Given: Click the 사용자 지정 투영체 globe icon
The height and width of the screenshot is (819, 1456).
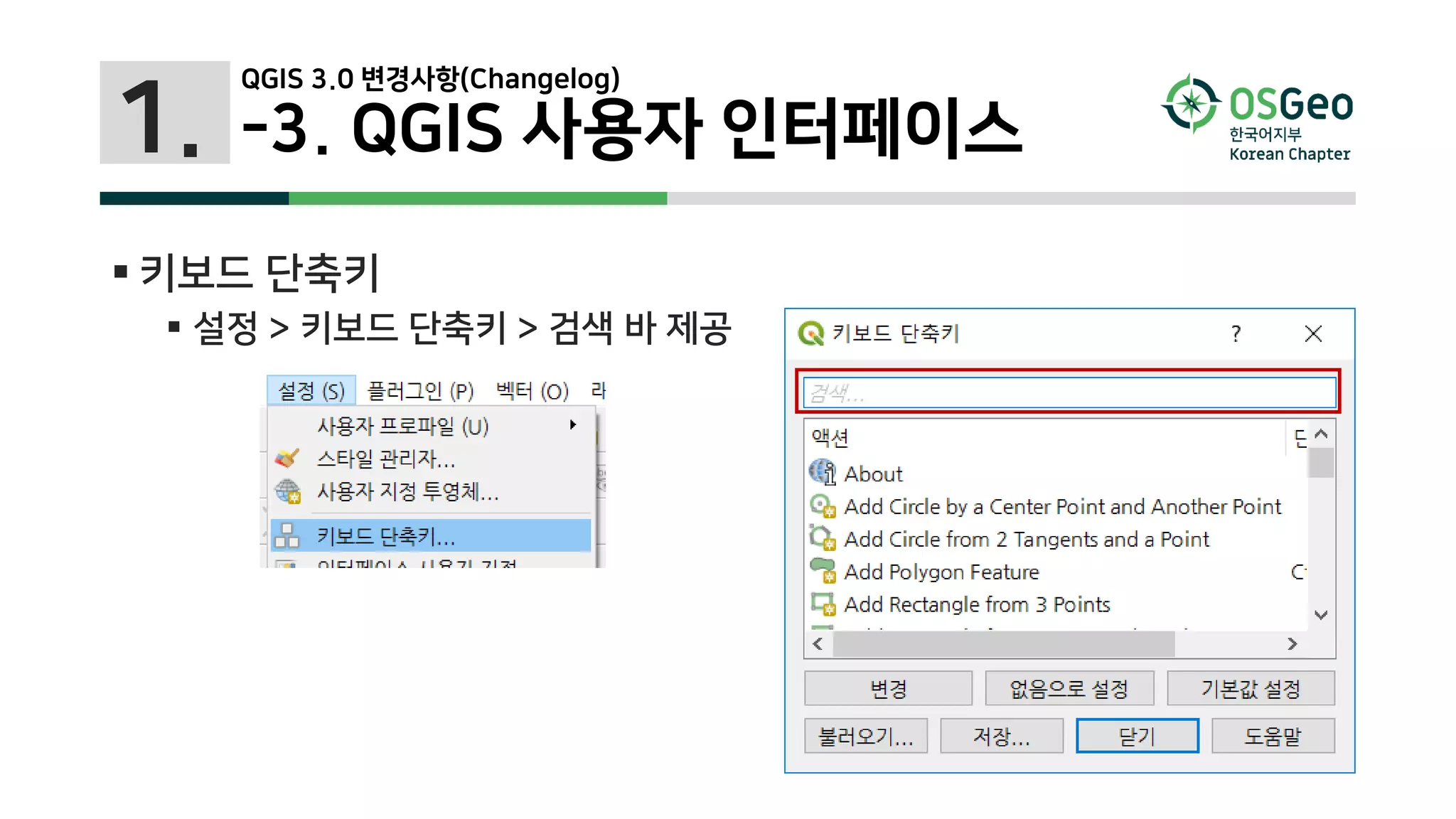Looking at the screenshot, I should click(x=288, y=491).
